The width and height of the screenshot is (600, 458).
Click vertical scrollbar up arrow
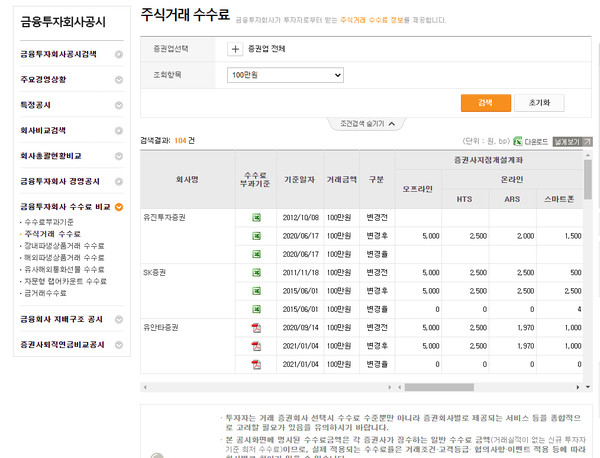(x=588, y=155)
